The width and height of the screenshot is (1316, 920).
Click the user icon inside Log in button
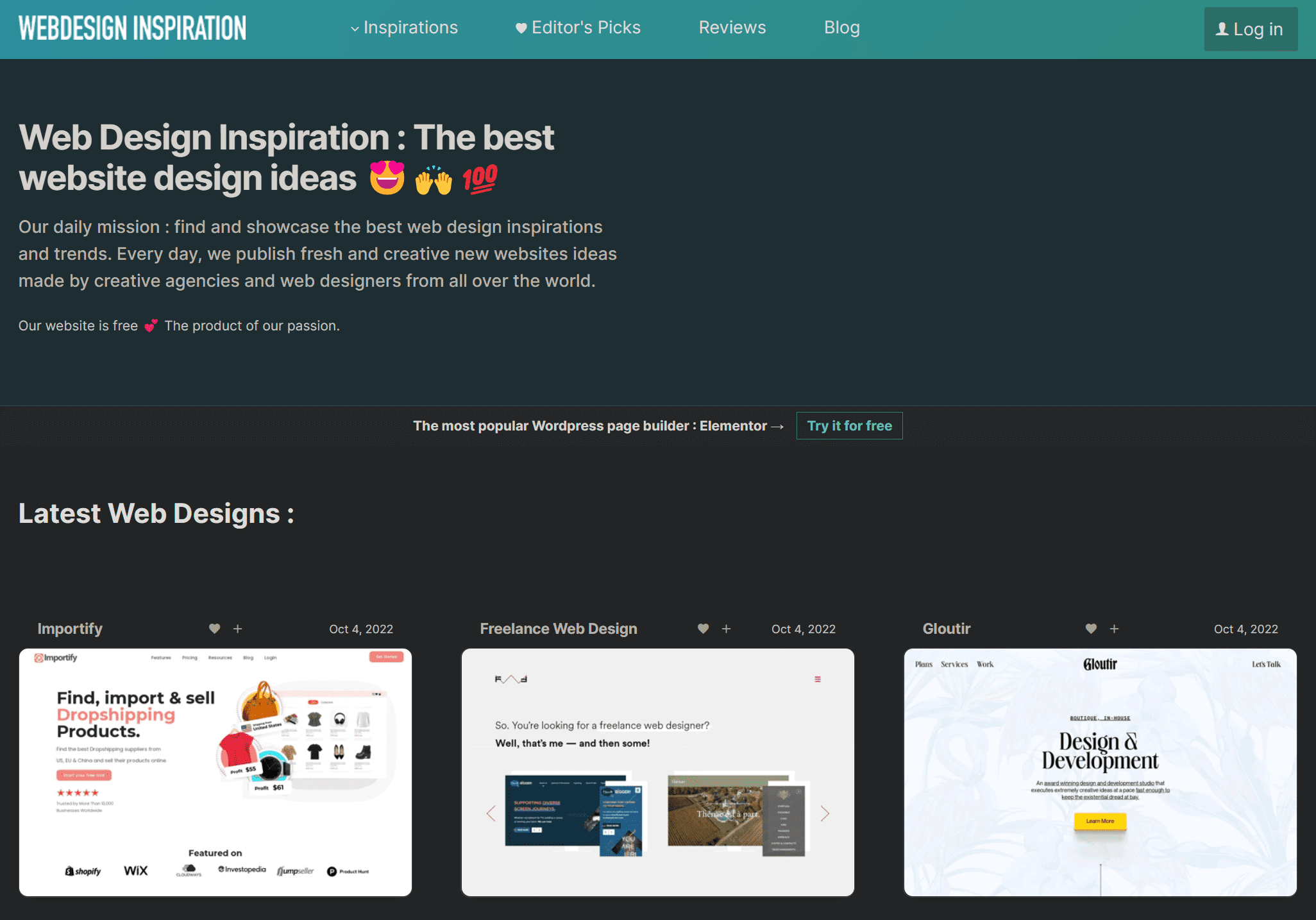pyautogui.click(x=1222, y=29)
